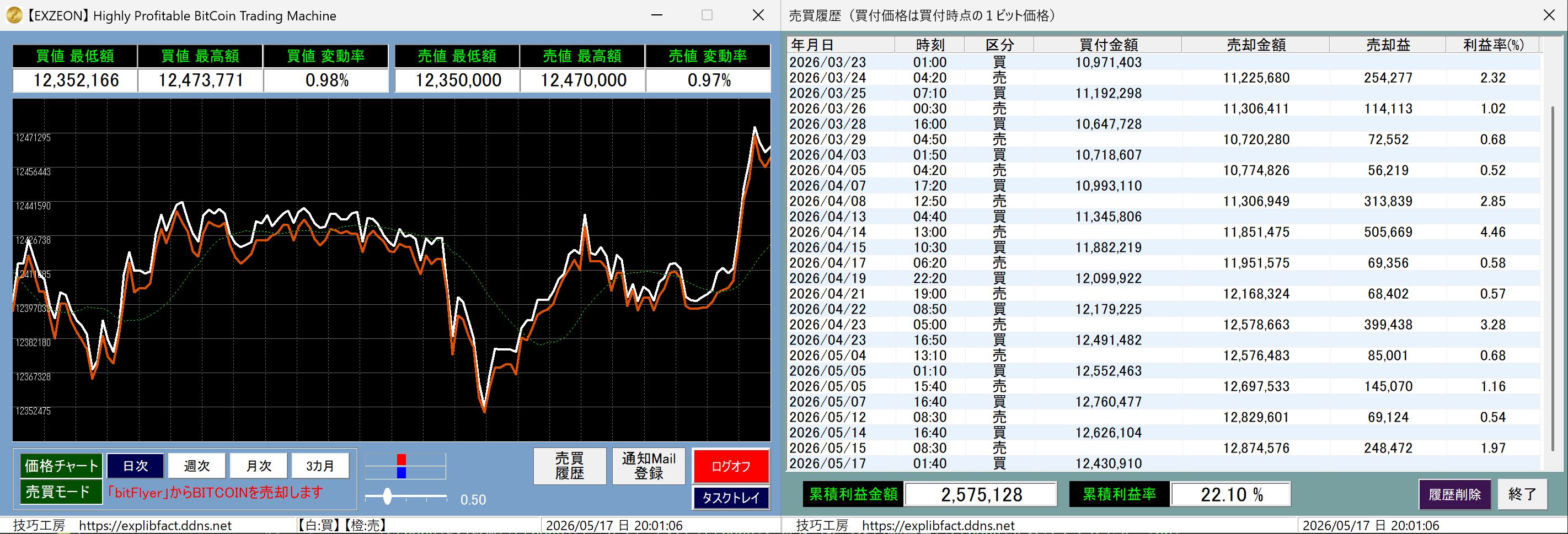Image resolution: width=1568 pixels, height=534 pixels.
Task: Click buy amount 12,760,477
Action: [x=1108, y=401]
